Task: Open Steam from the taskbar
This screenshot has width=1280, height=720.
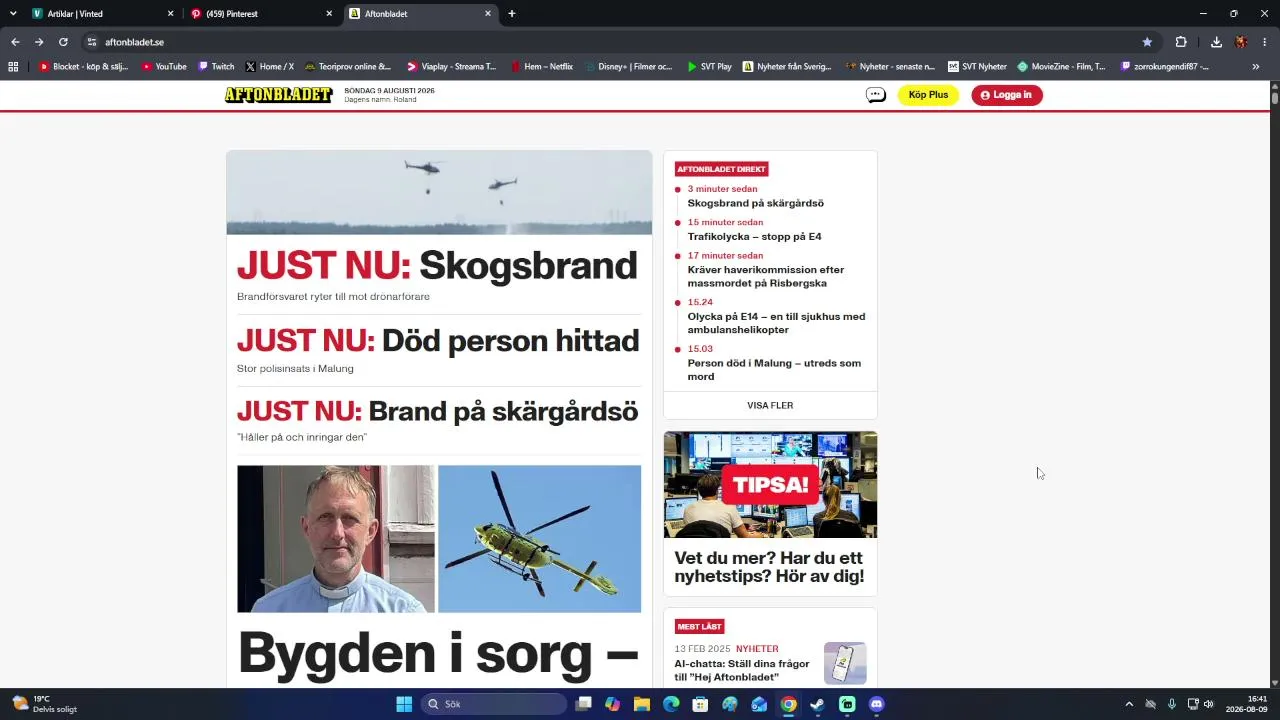Action: pos(818,704)
